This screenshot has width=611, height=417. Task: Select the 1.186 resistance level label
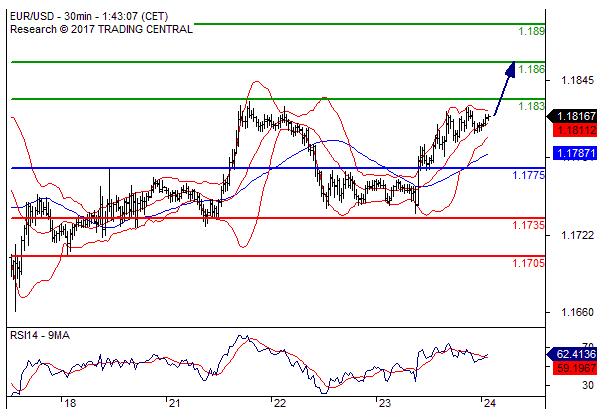[x=531, y=69]
